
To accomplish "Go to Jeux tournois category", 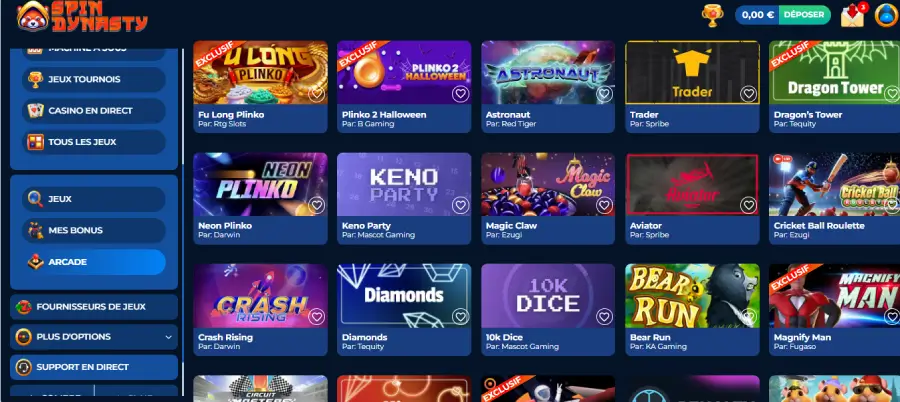I will [x=94, y=79].
